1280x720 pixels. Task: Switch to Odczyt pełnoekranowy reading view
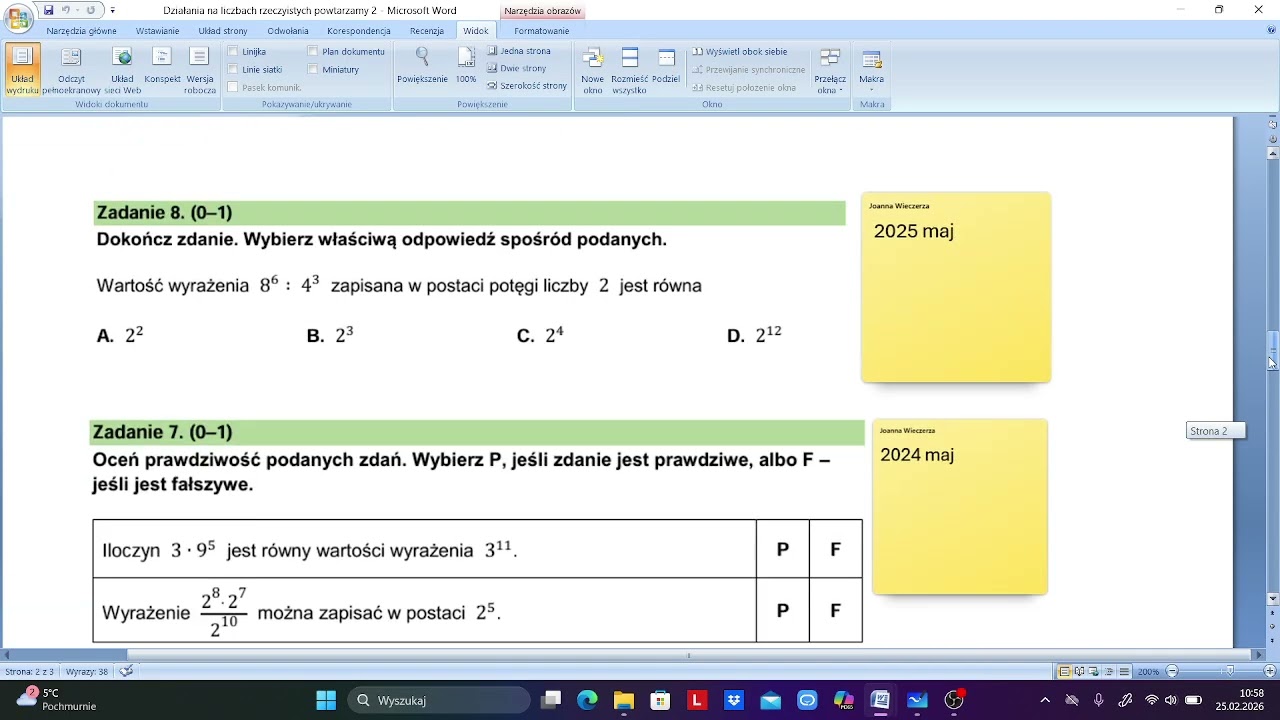point(71,70)
